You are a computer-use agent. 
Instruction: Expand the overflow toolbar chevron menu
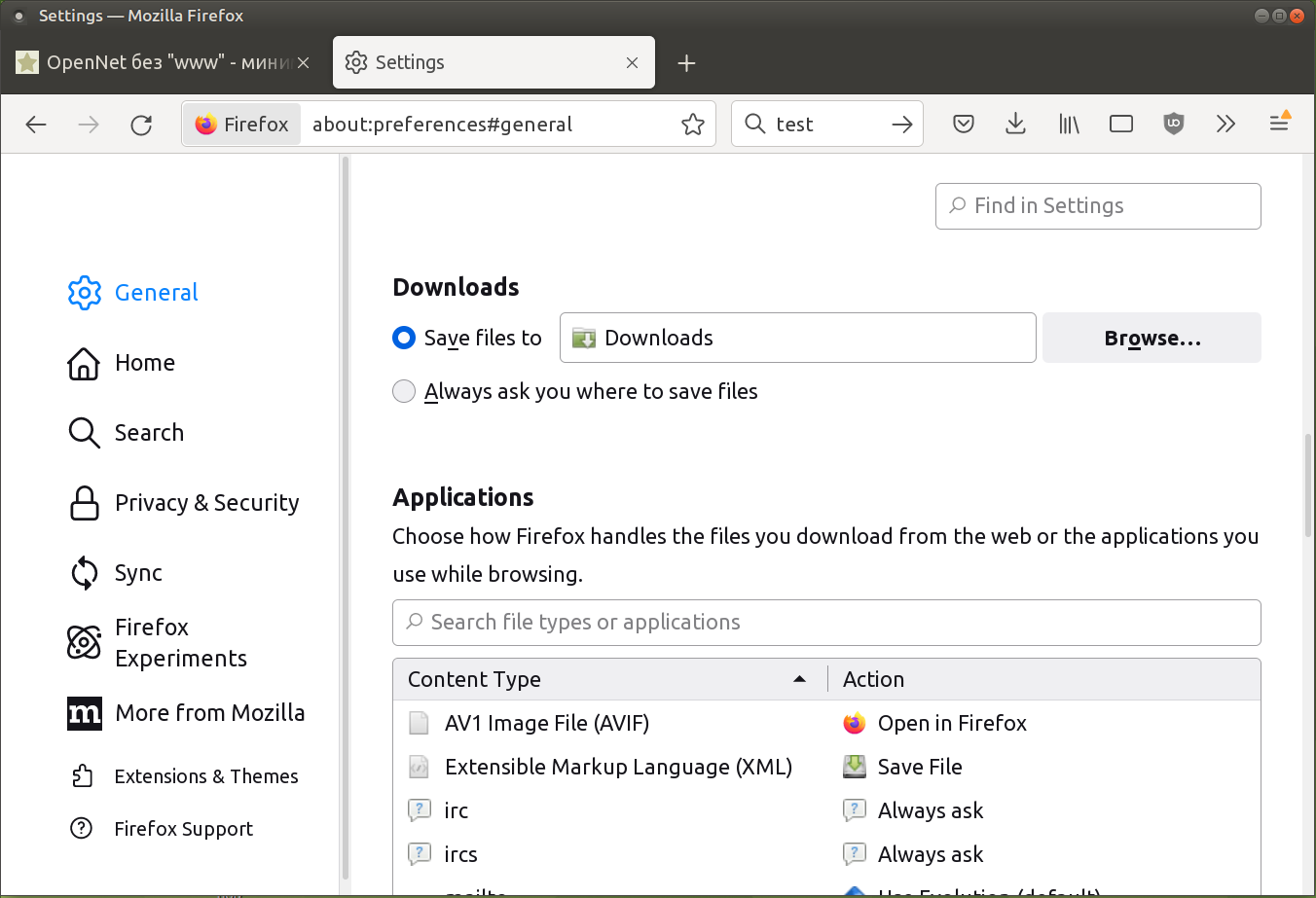[1225, 124]
